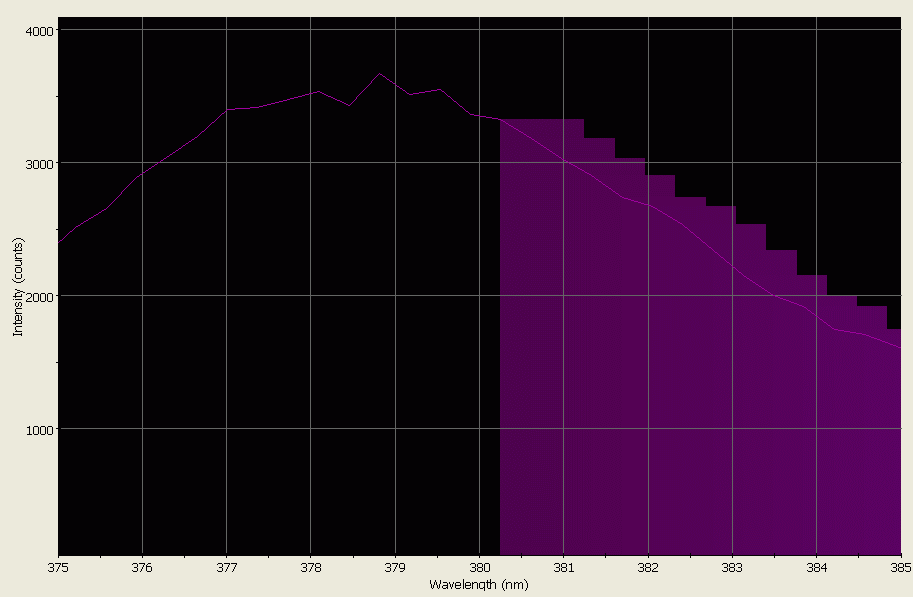Click the 4000 intensity tick label
This screenshot has width=913, height=597.
pyautogui.click(x=37, y=30)
